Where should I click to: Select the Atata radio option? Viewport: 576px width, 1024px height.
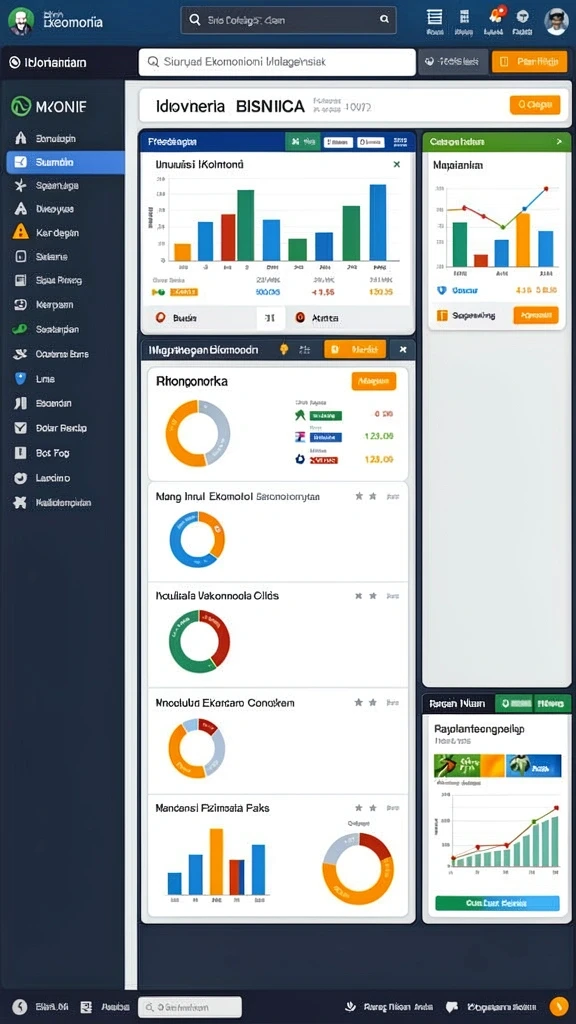[300, 317]
